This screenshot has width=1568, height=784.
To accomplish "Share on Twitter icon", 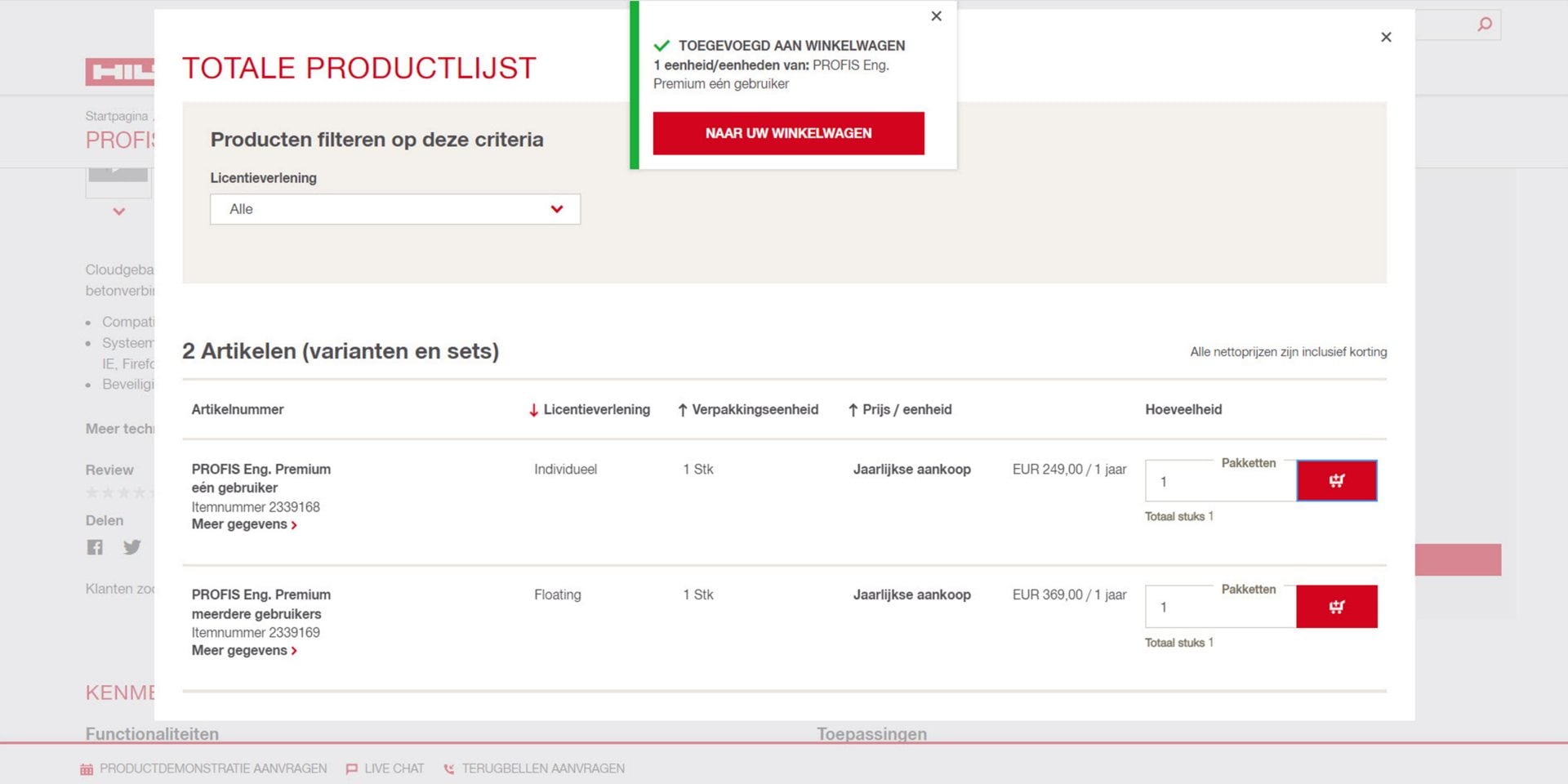I will tap(131, 547).
